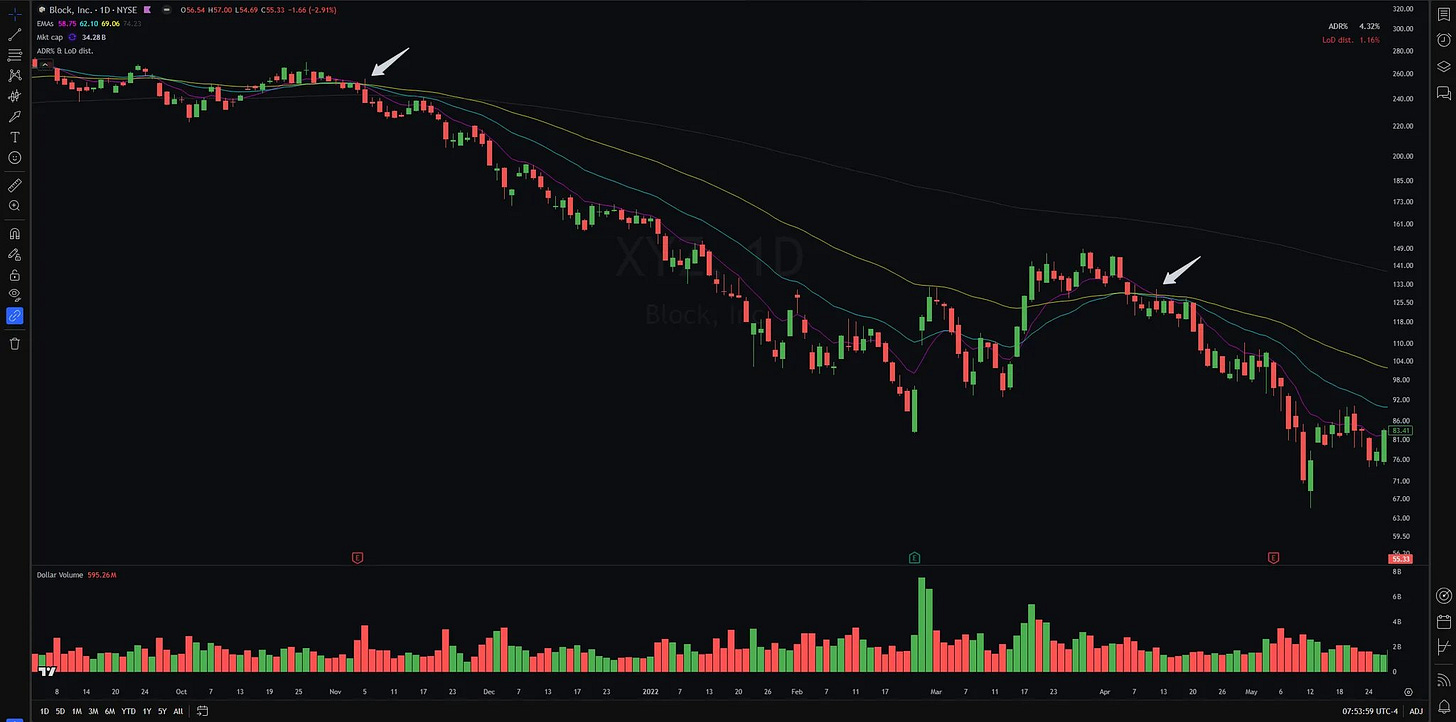Click the red earnings marker in November
This screenshot has height=722, width=1456.
pos(357,557)
